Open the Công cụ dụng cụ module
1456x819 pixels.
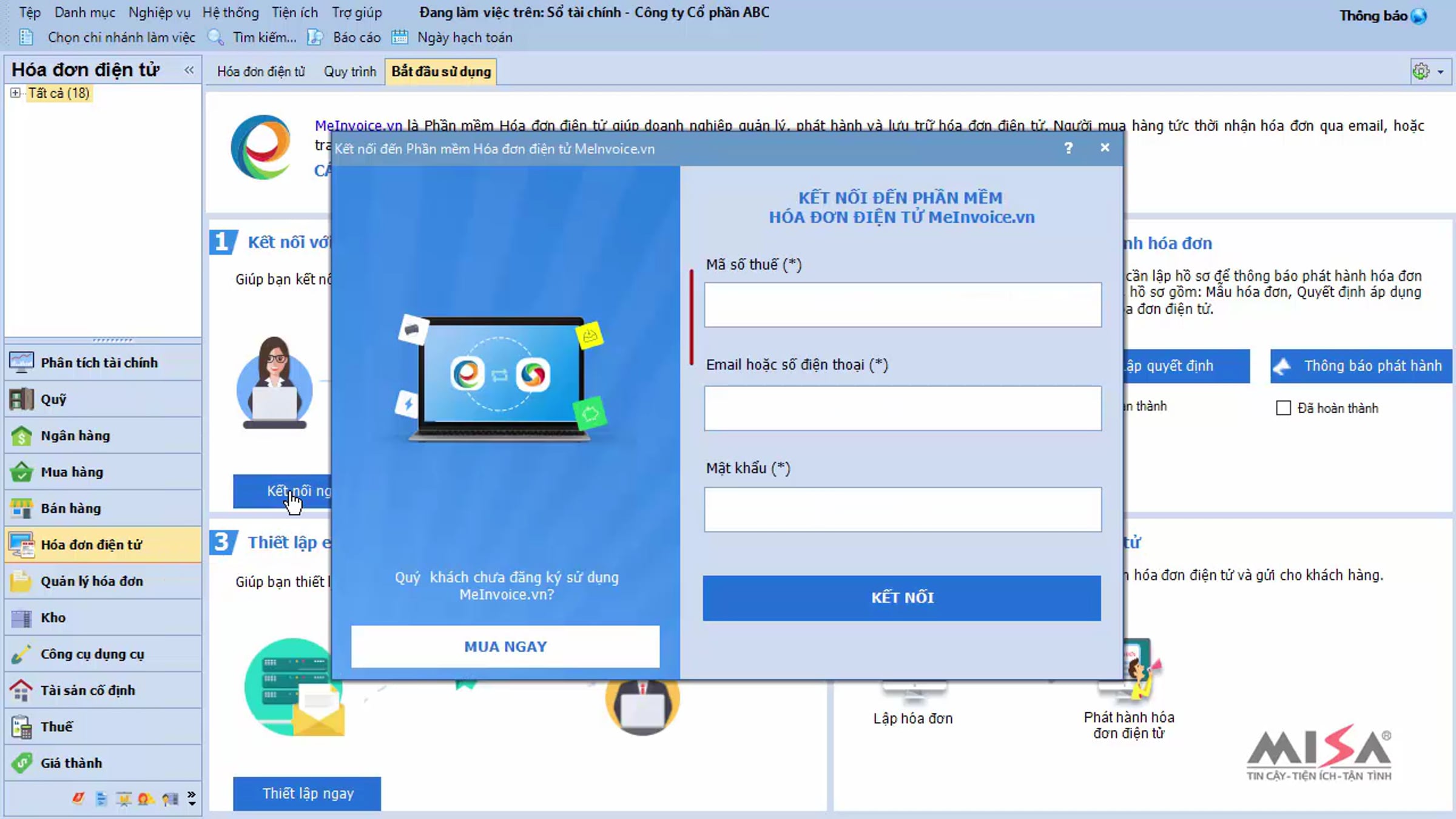(x=103, y=653)
